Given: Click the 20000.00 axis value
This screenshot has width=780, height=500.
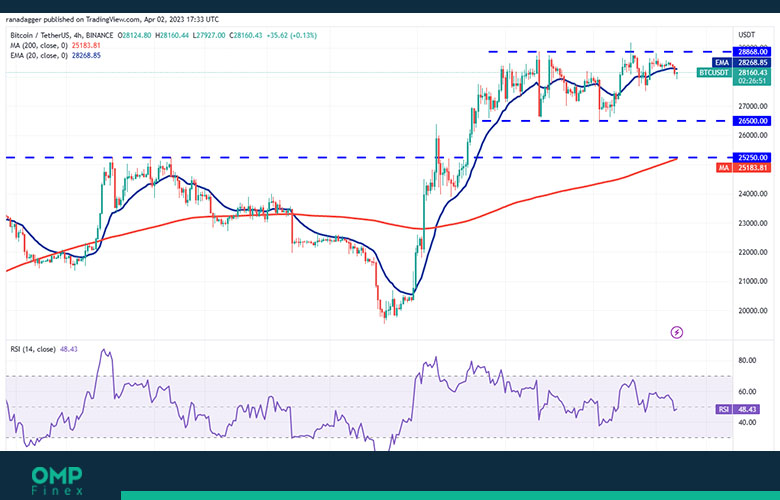Looking at the screenshot, I should (753, 310).
